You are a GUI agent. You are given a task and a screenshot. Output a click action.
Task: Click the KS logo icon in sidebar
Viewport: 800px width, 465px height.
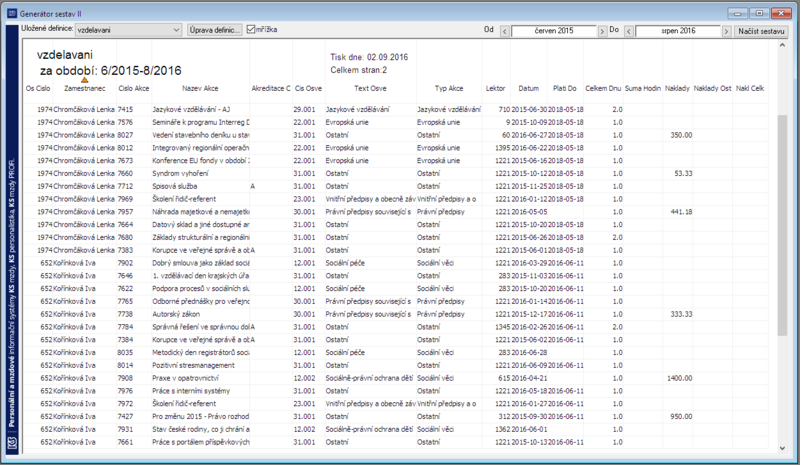tap(12, 442)
